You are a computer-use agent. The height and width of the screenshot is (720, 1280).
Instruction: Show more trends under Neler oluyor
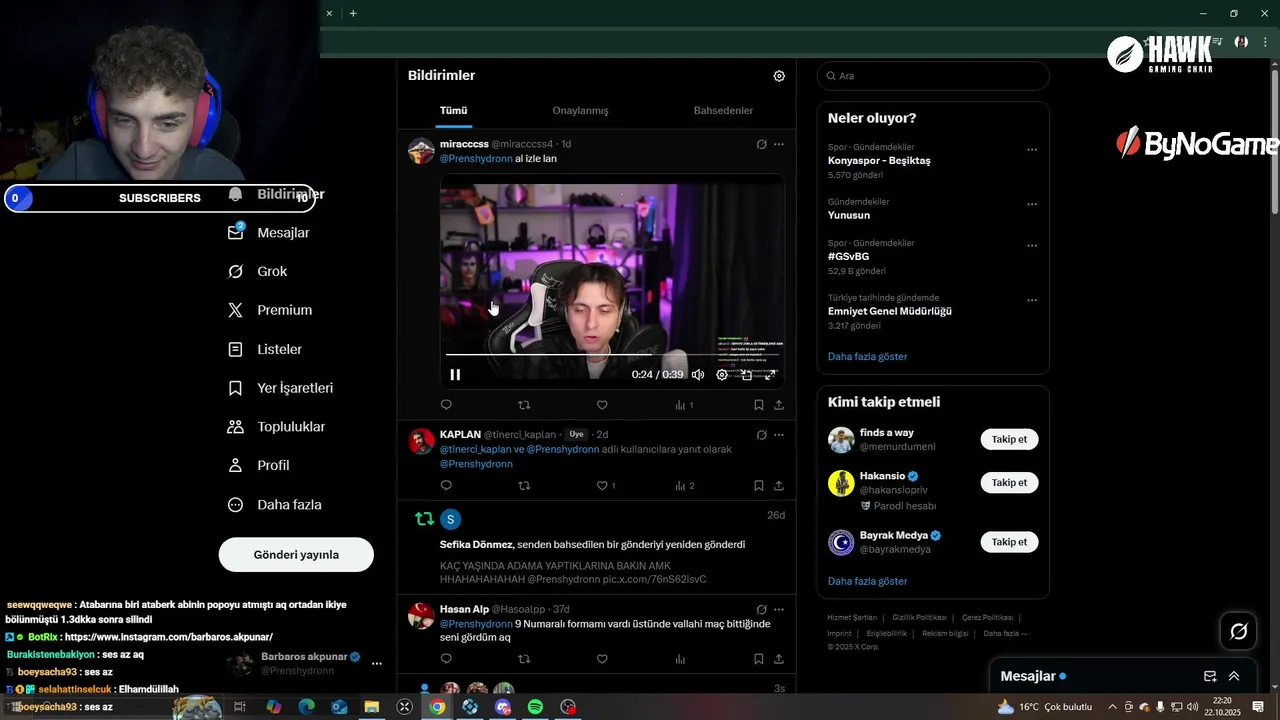tap(867, 356)
